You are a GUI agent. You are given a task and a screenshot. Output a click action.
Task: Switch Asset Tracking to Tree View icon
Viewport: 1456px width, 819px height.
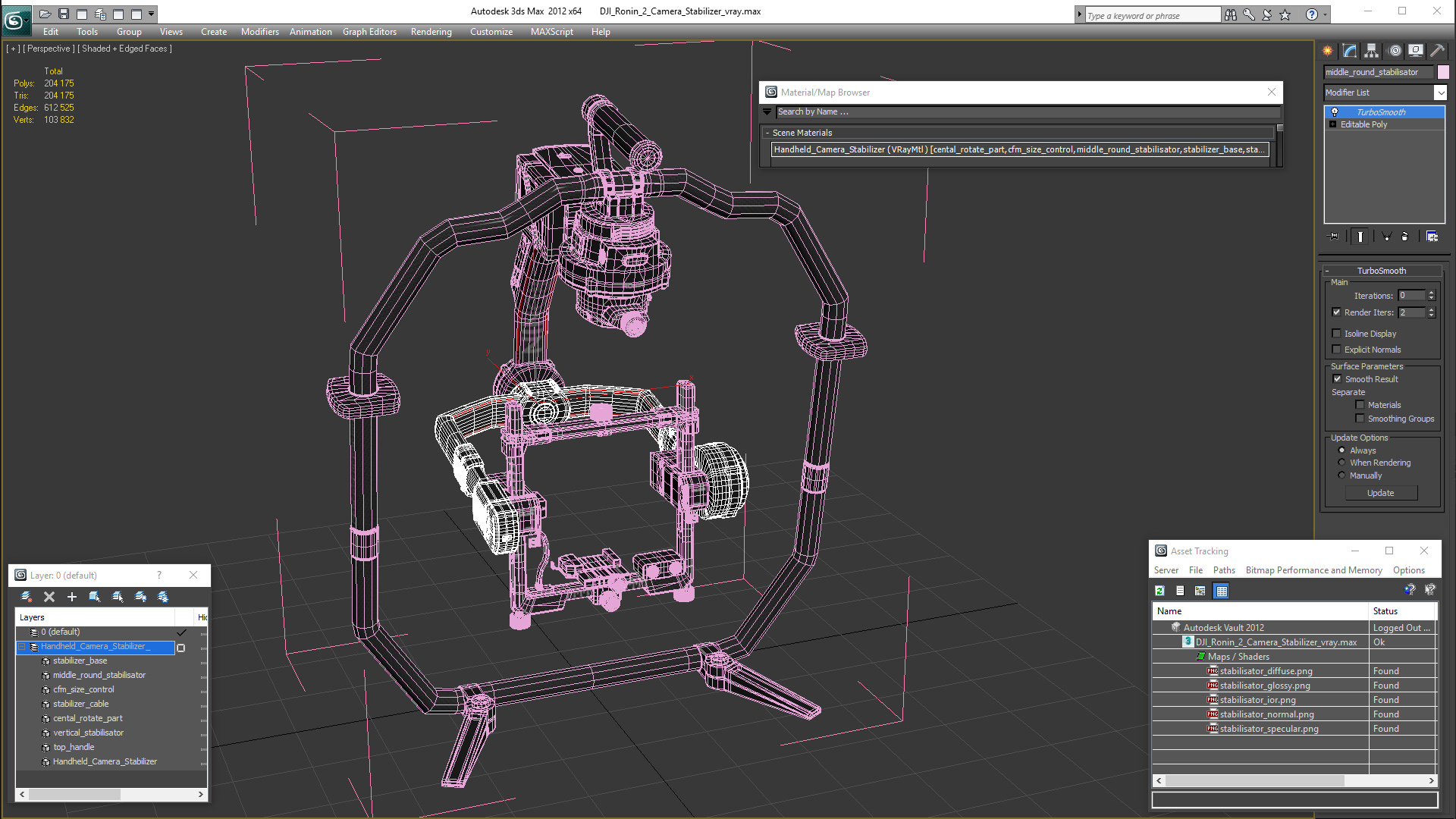(x=1200, y=591)
